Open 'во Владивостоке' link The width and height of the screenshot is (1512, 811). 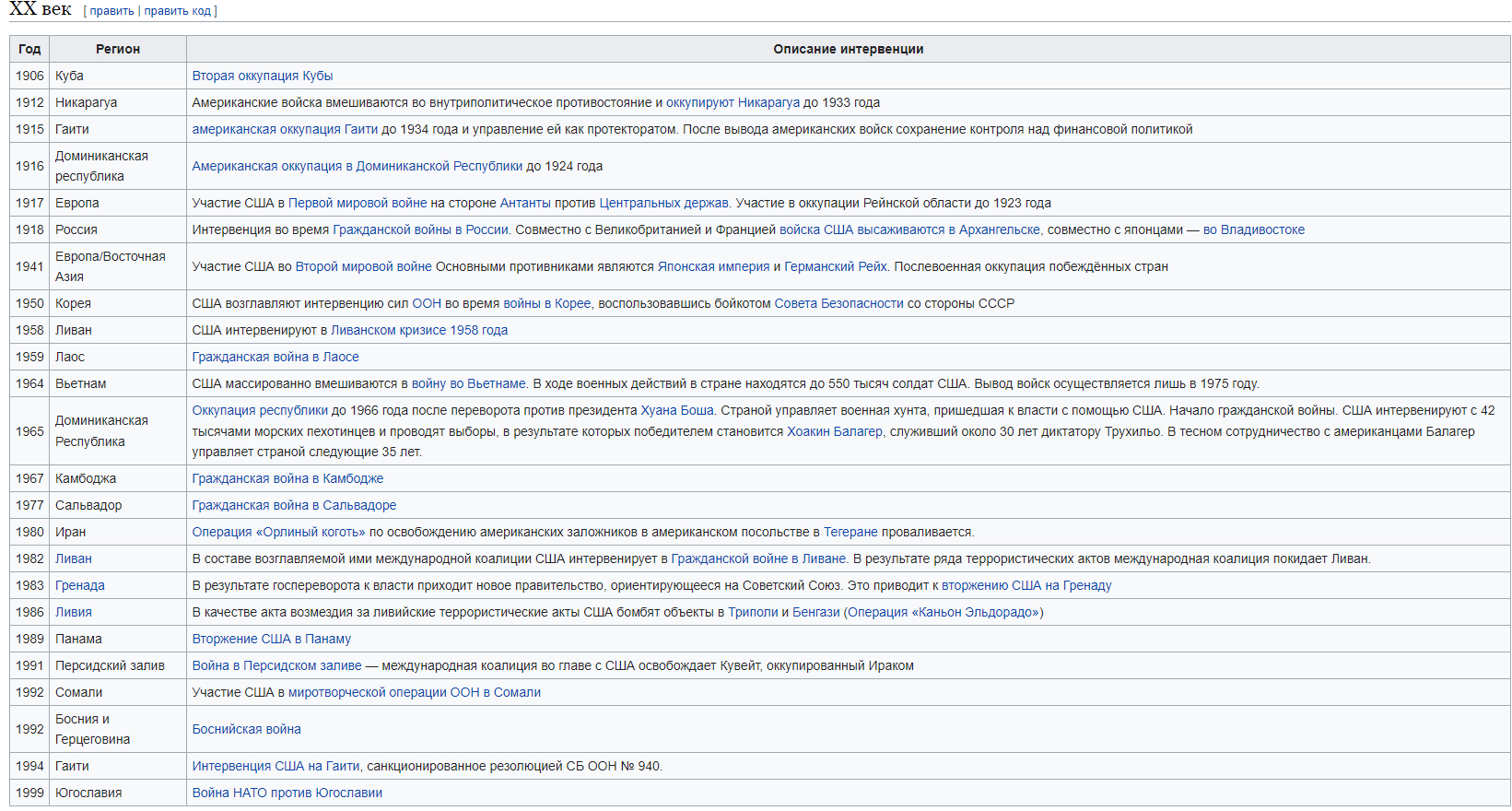1253,229
